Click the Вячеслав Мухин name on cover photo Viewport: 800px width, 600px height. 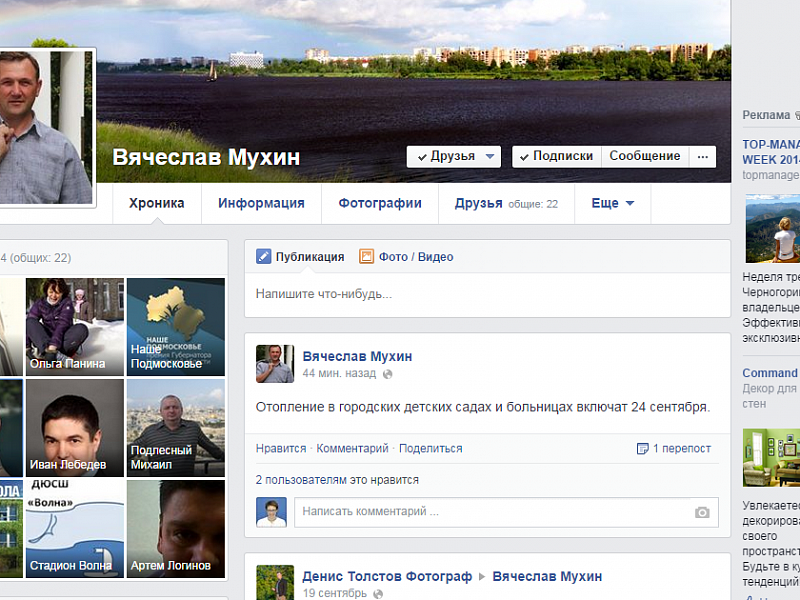point(206,157)
